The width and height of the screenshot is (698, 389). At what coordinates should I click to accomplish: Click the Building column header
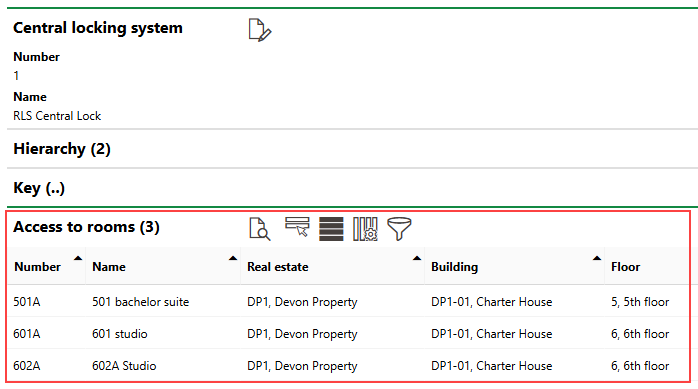click(455, 267)
